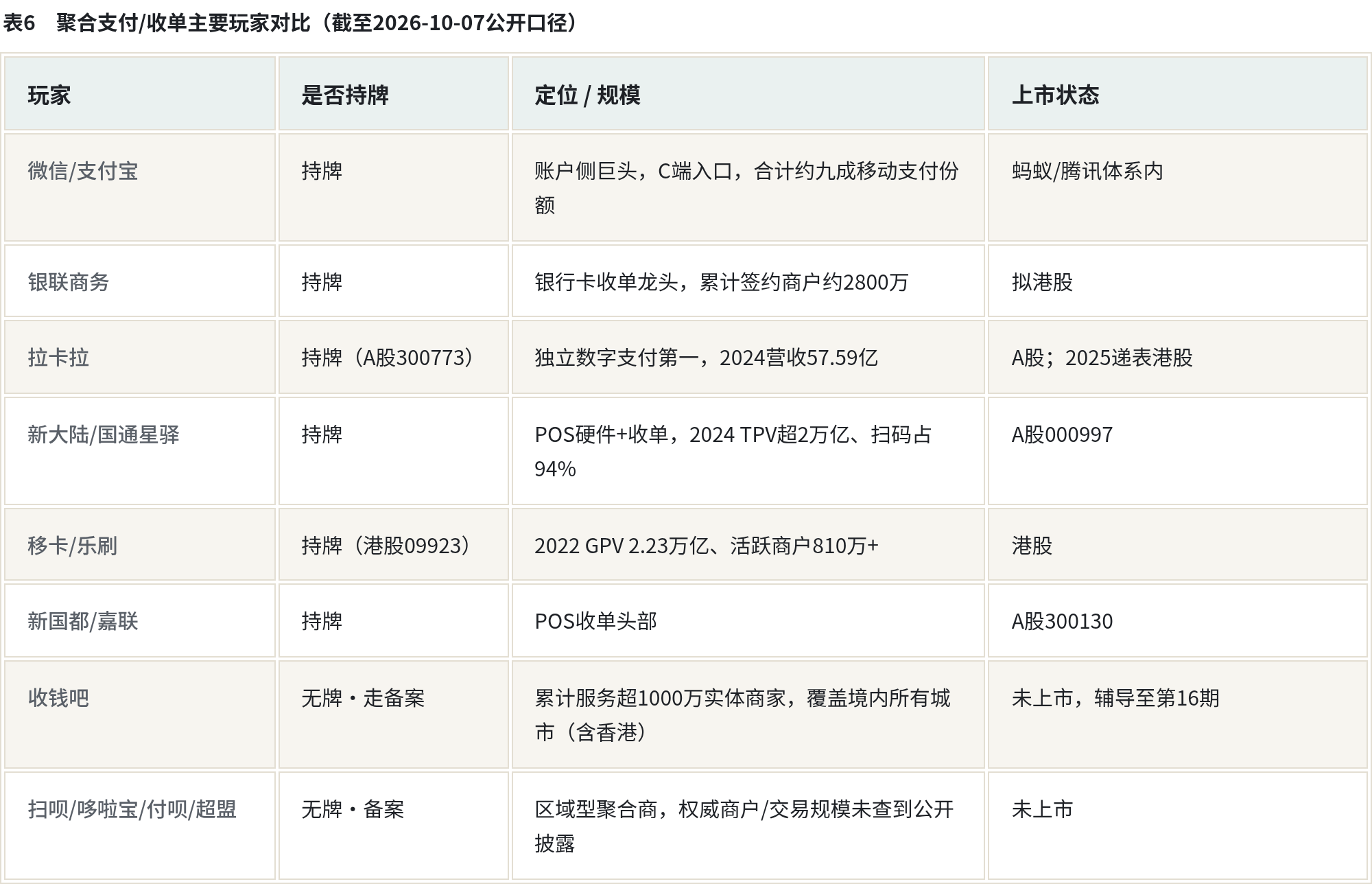Viewport: 1372px width, 884px height.
Task: Select the '新国都/嘉联' player cell
Action: coord(140,621)
